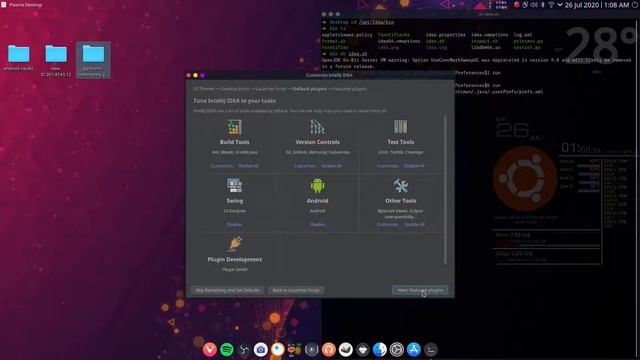This screenshot has height=360, width=640.
Task: Open the blue App Store dock icon
Action: tap(413, 349)
